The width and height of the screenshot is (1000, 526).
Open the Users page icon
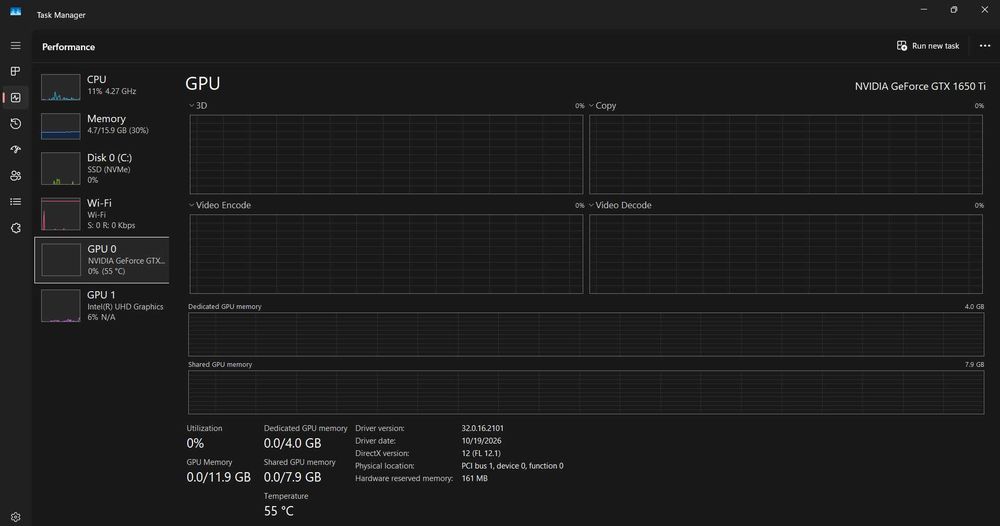(15, 176)
